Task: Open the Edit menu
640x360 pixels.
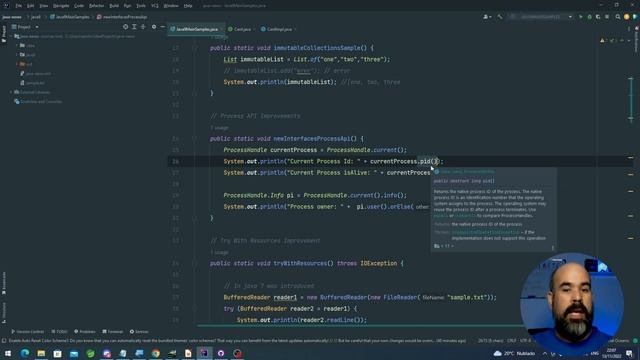Action: pyautogui.click(x=31, y=6)
